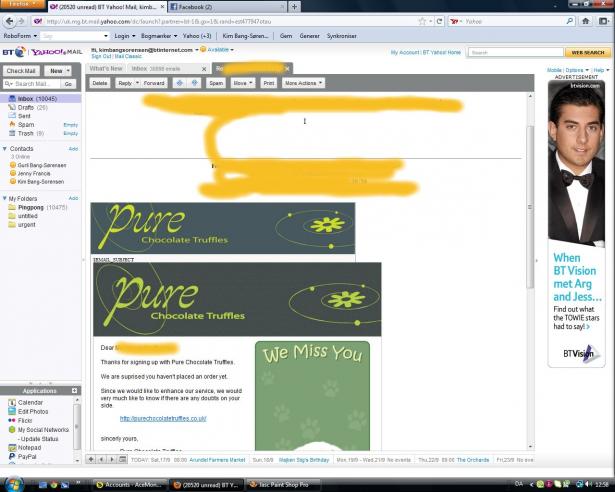Bookmark page using the star icon
Image resolution: width=615 pixels, height=492 pixels.
(x=422, y=21)
